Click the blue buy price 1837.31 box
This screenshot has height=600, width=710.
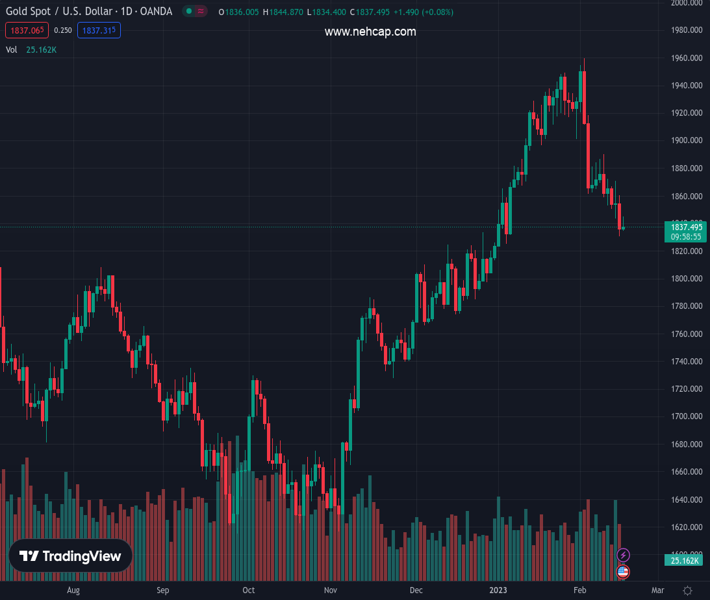coord(99,31)
